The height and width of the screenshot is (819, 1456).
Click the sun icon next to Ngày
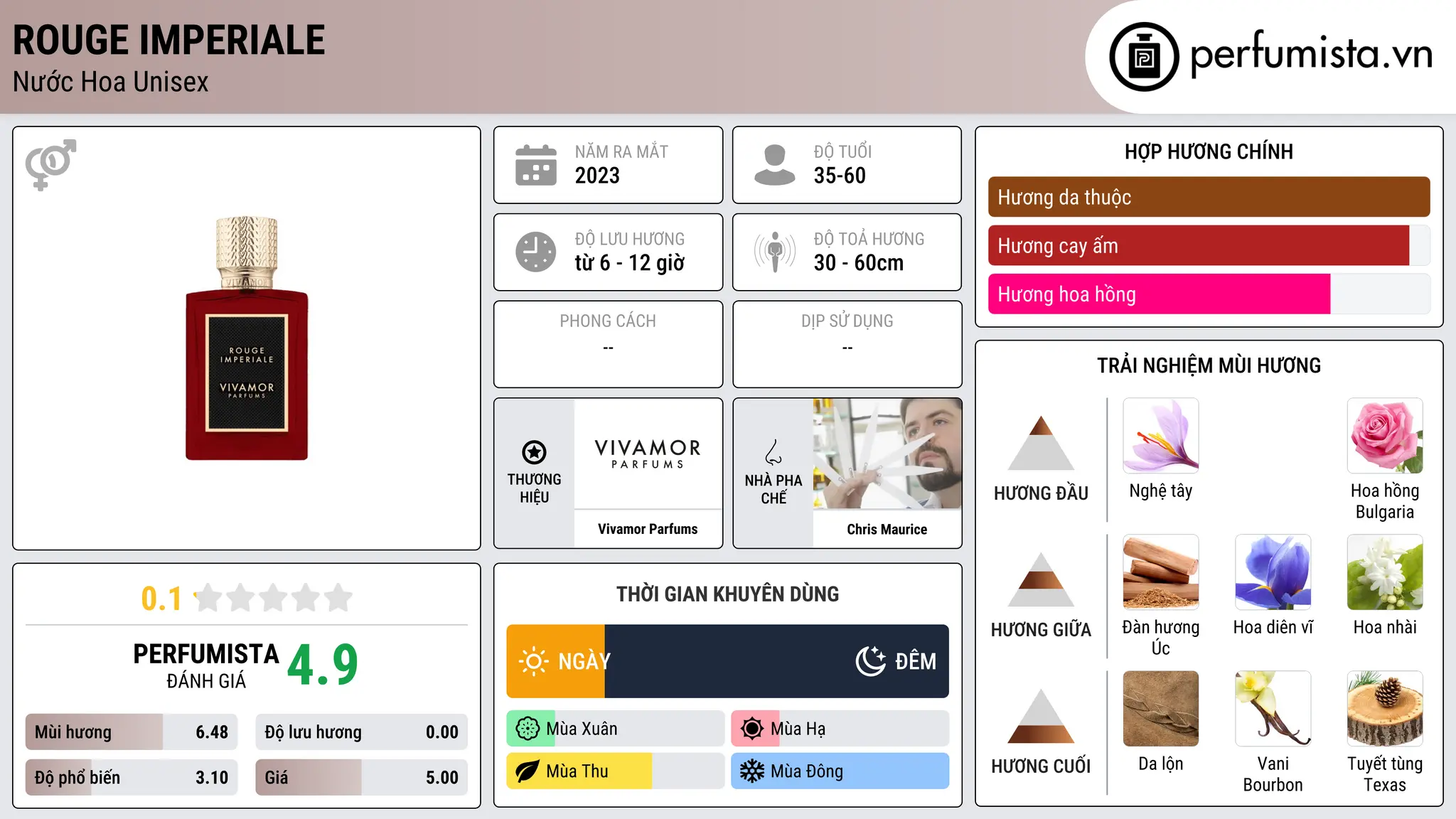pyautogui.click(x=533, y=661)
